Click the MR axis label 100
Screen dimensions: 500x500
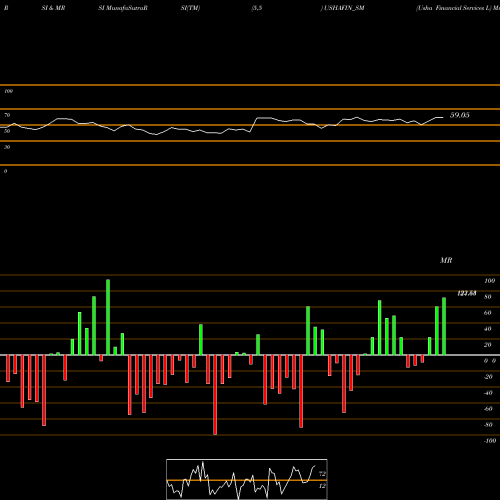[489, 281]
